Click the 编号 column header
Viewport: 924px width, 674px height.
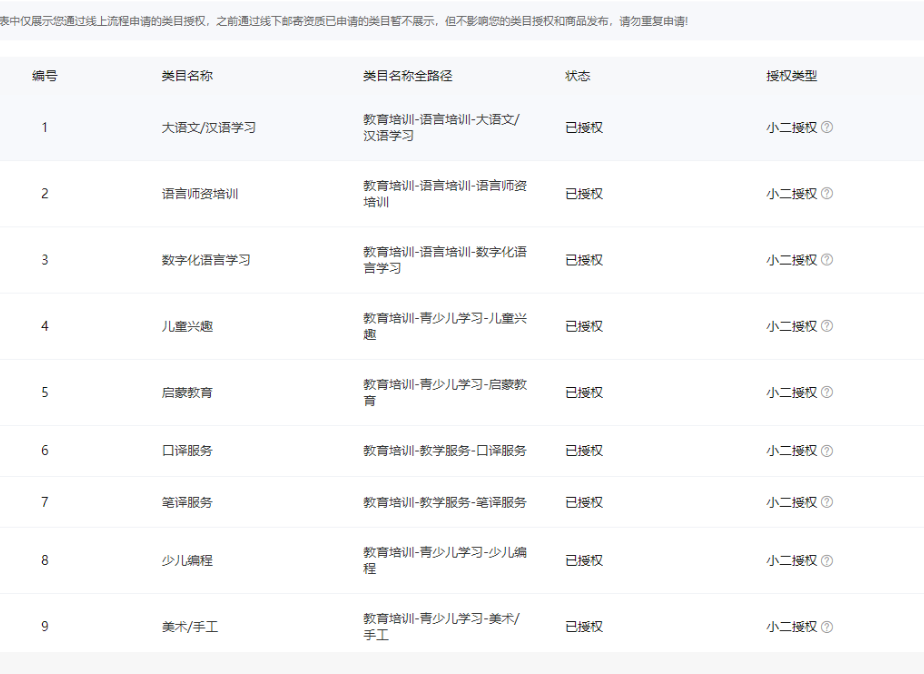pyautogui.click(x=45, y=76)
